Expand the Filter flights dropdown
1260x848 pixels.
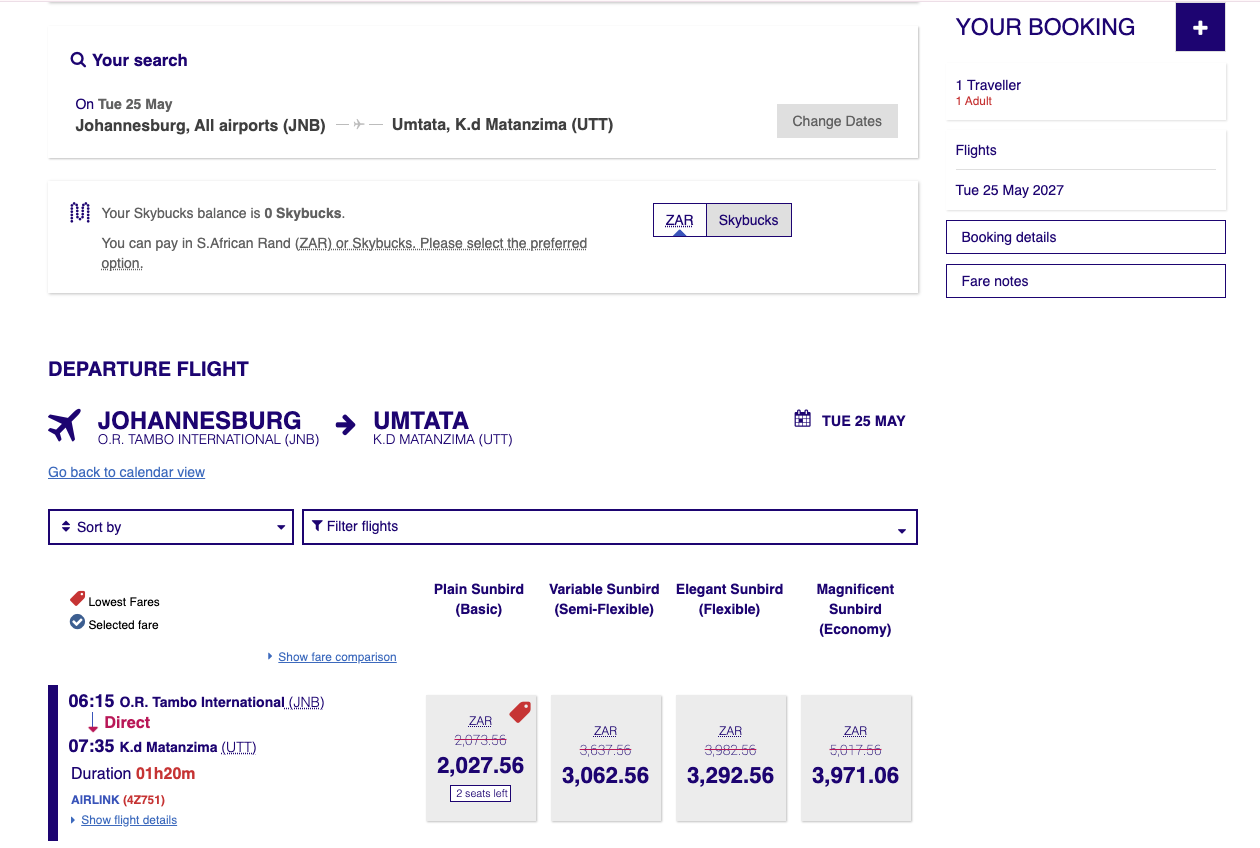[x=610, y=527]
